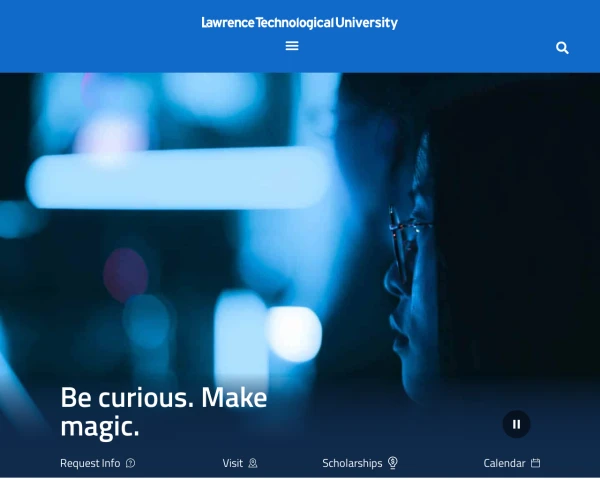Click the word "University" in the header logo
Screen dimensions: 600x480
tap(367, 23)
